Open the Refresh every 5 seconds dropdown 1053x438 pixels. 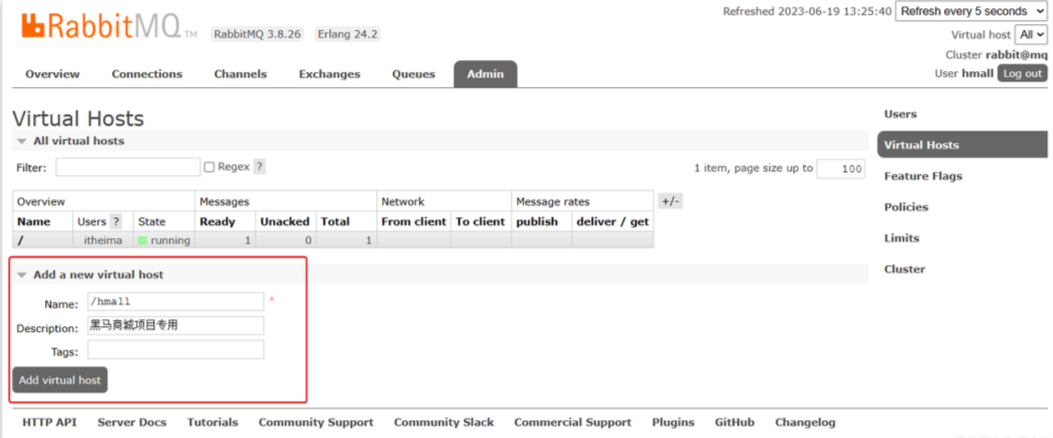click(x=971, y=11)
